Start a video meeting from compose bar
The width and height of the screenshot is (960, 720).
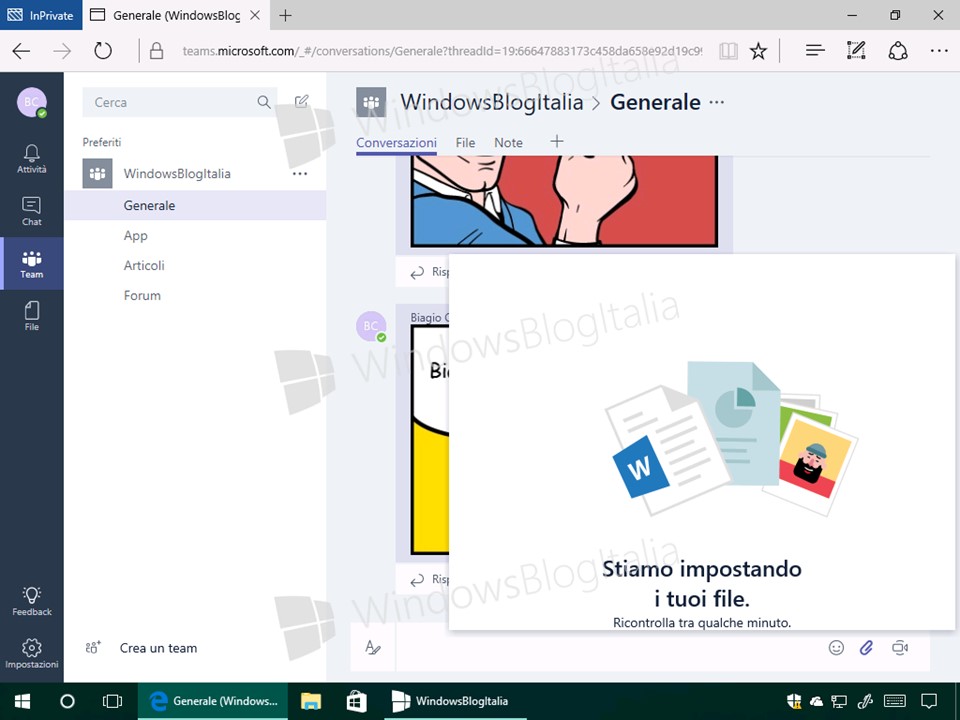[899, 647]
